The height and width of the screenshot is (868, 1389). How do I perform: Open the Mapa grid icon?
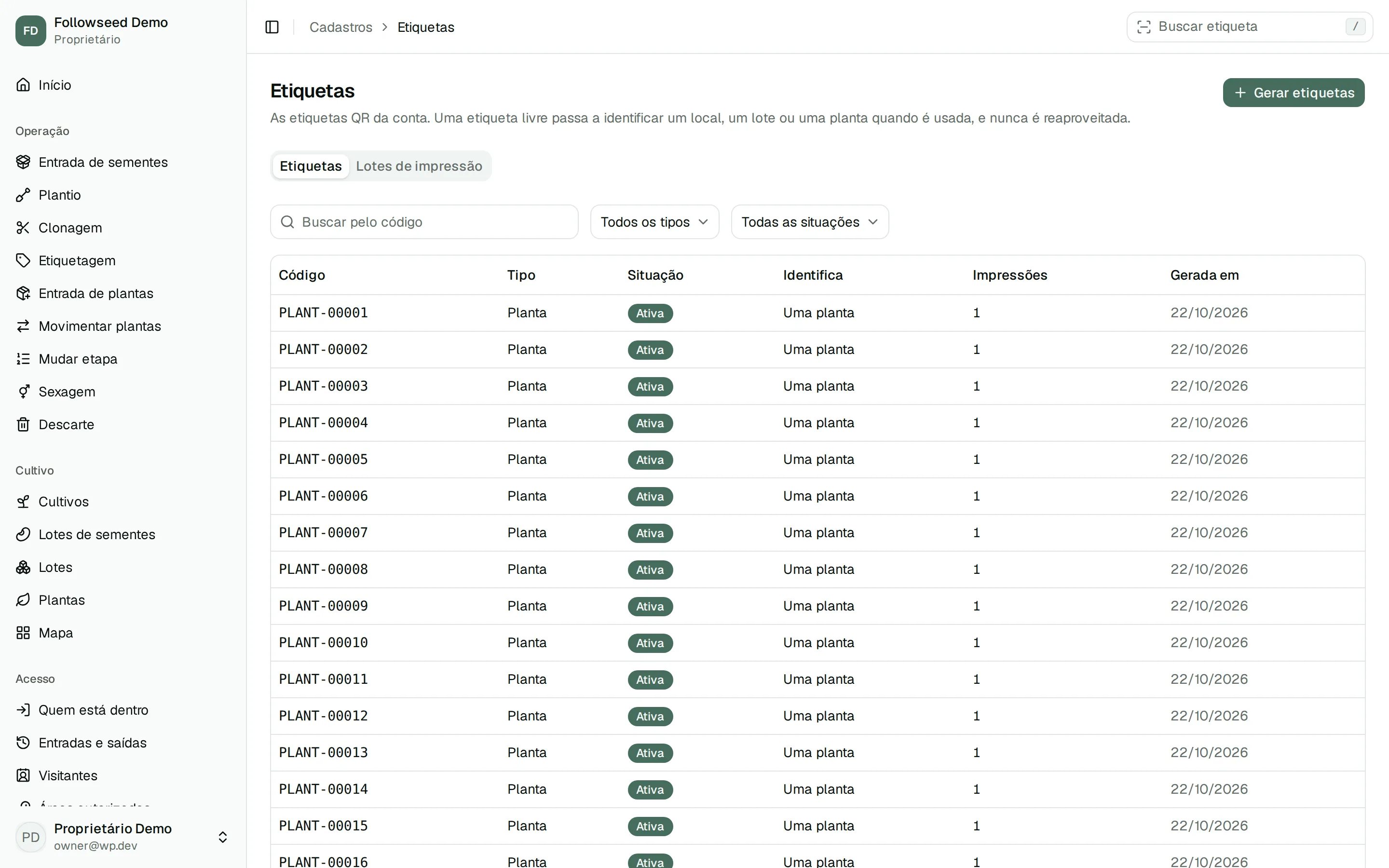23,633
